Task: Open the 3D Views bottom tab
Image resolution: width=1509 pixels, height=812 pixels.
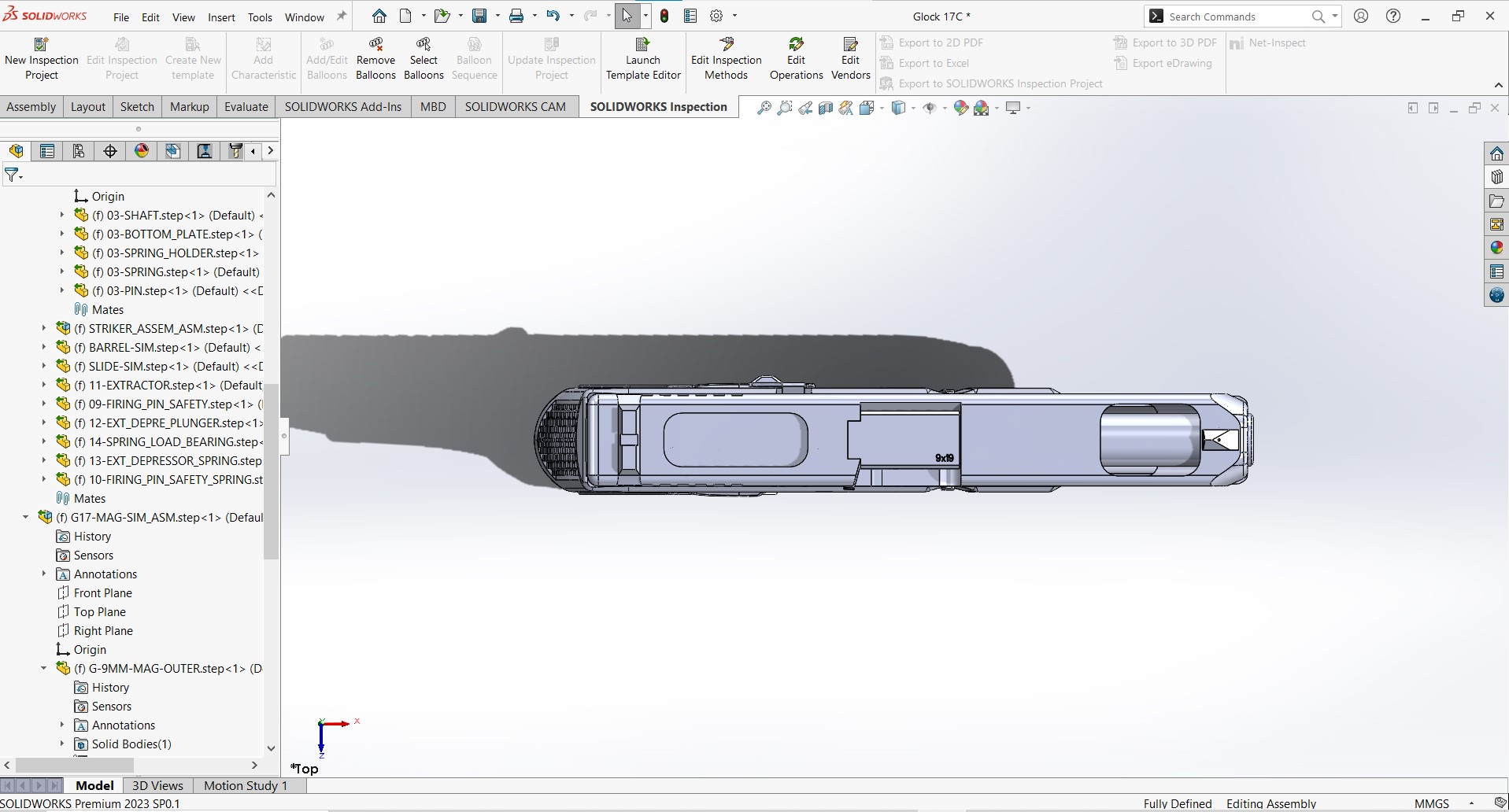Action: (157, 785)
